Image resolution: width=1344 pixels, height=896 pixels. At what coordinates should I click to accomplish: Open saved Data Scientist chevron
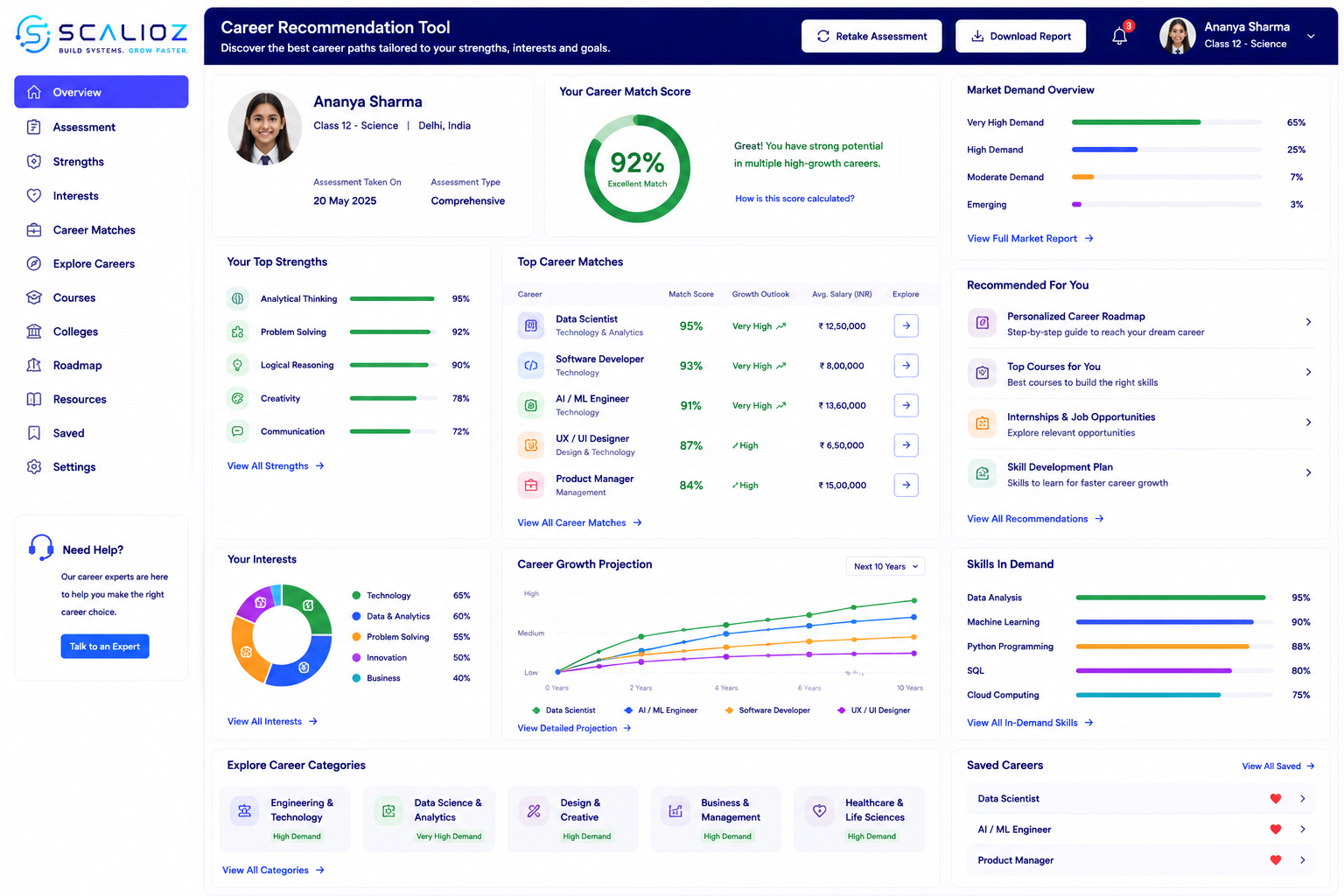[x=1303, y=799]
